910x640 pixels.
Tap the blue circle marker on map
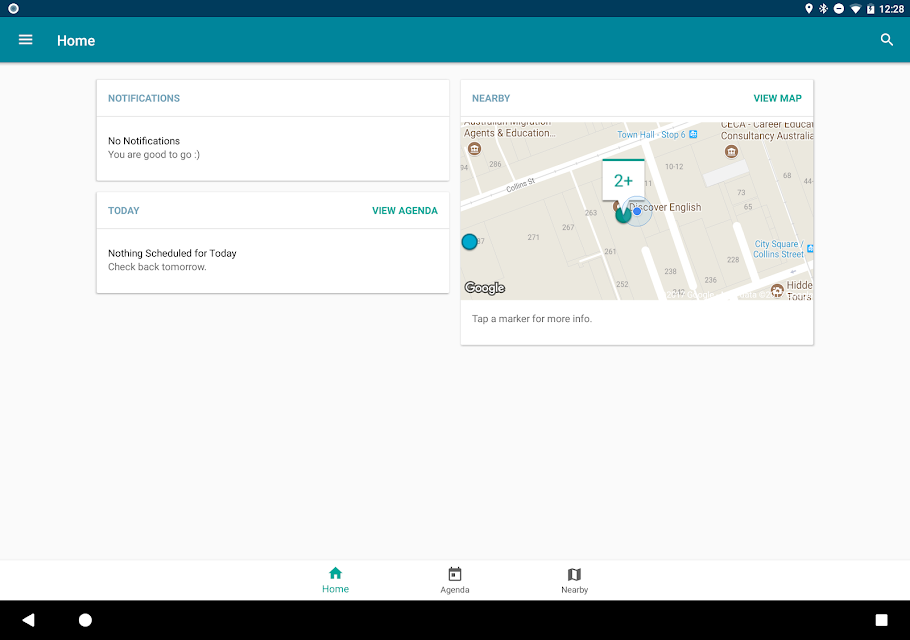click(470, 241)
